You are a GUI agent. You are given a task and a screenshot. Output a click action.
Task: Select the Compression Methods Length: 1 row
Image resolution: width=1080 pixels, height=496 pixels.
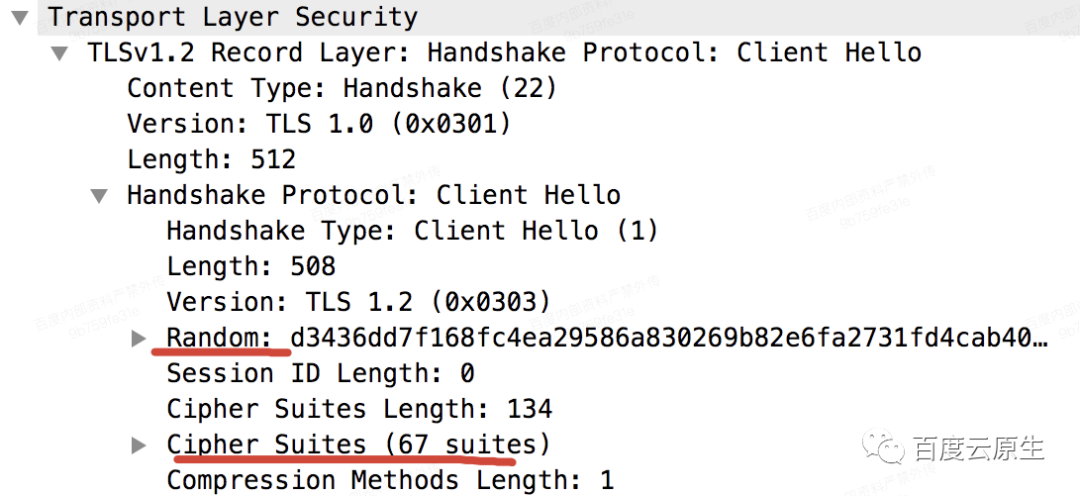(390, 479)
